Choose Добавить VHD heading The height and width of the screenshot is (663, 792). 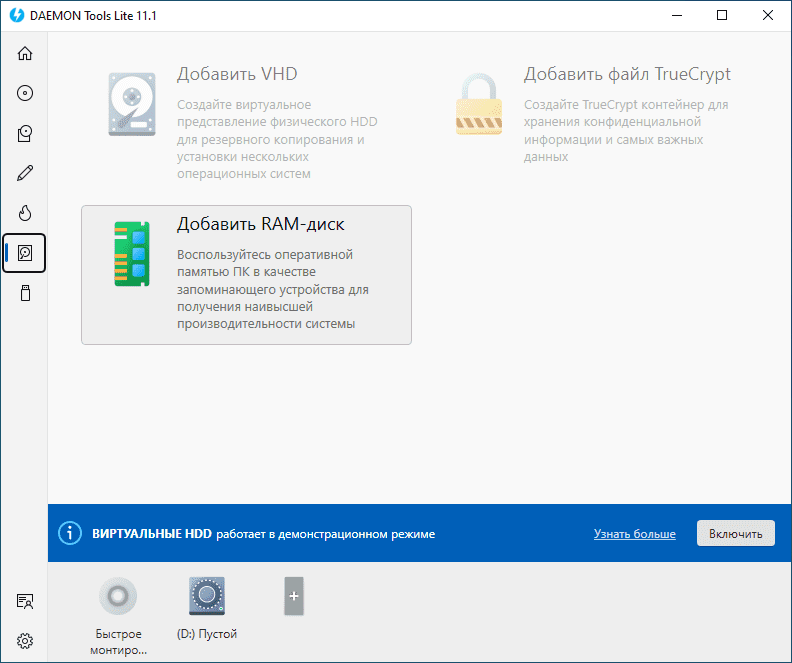pyautogui.click(x=237, y=74)
